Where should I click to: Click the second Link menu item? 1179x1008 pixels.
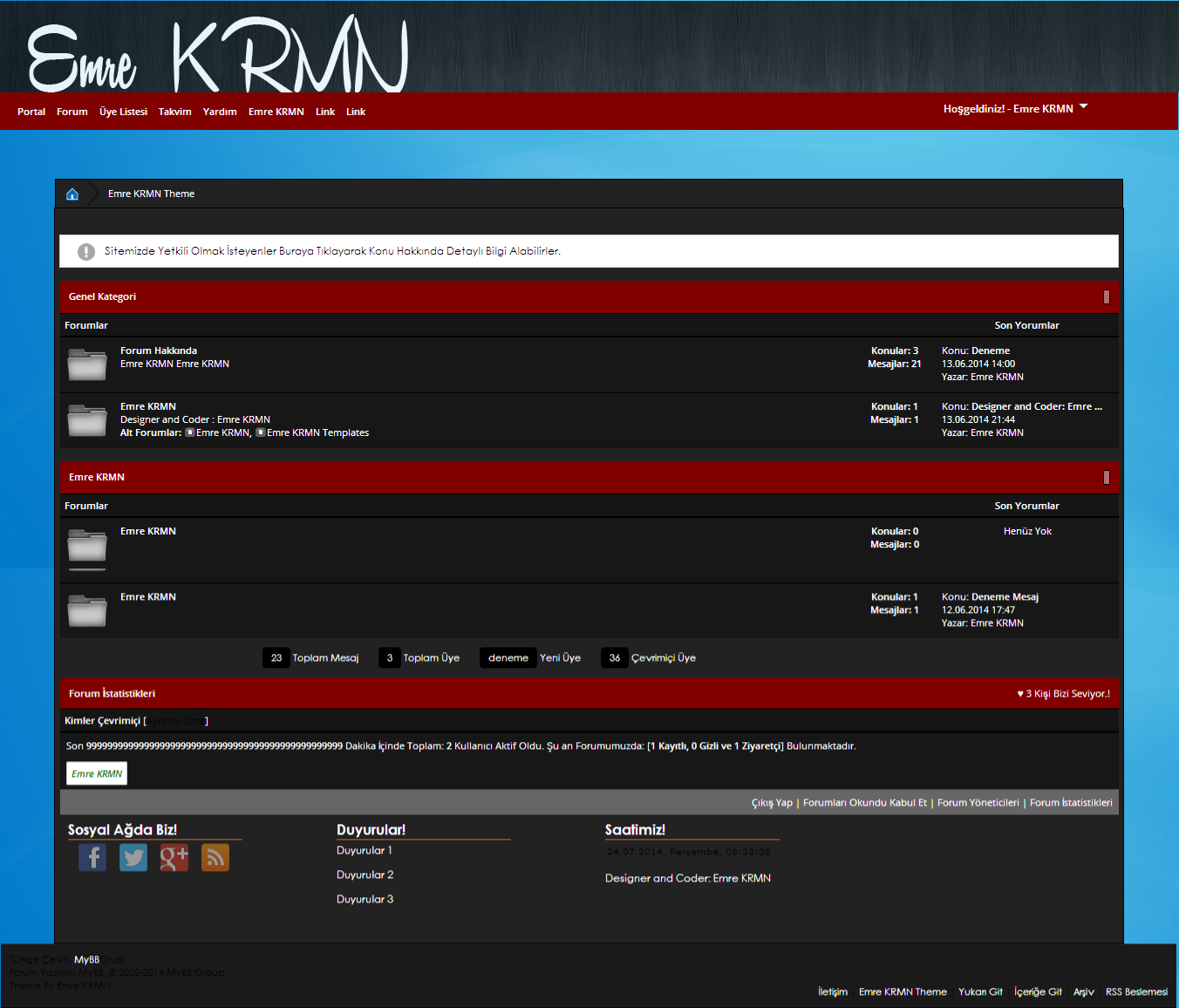coord(356,112)
